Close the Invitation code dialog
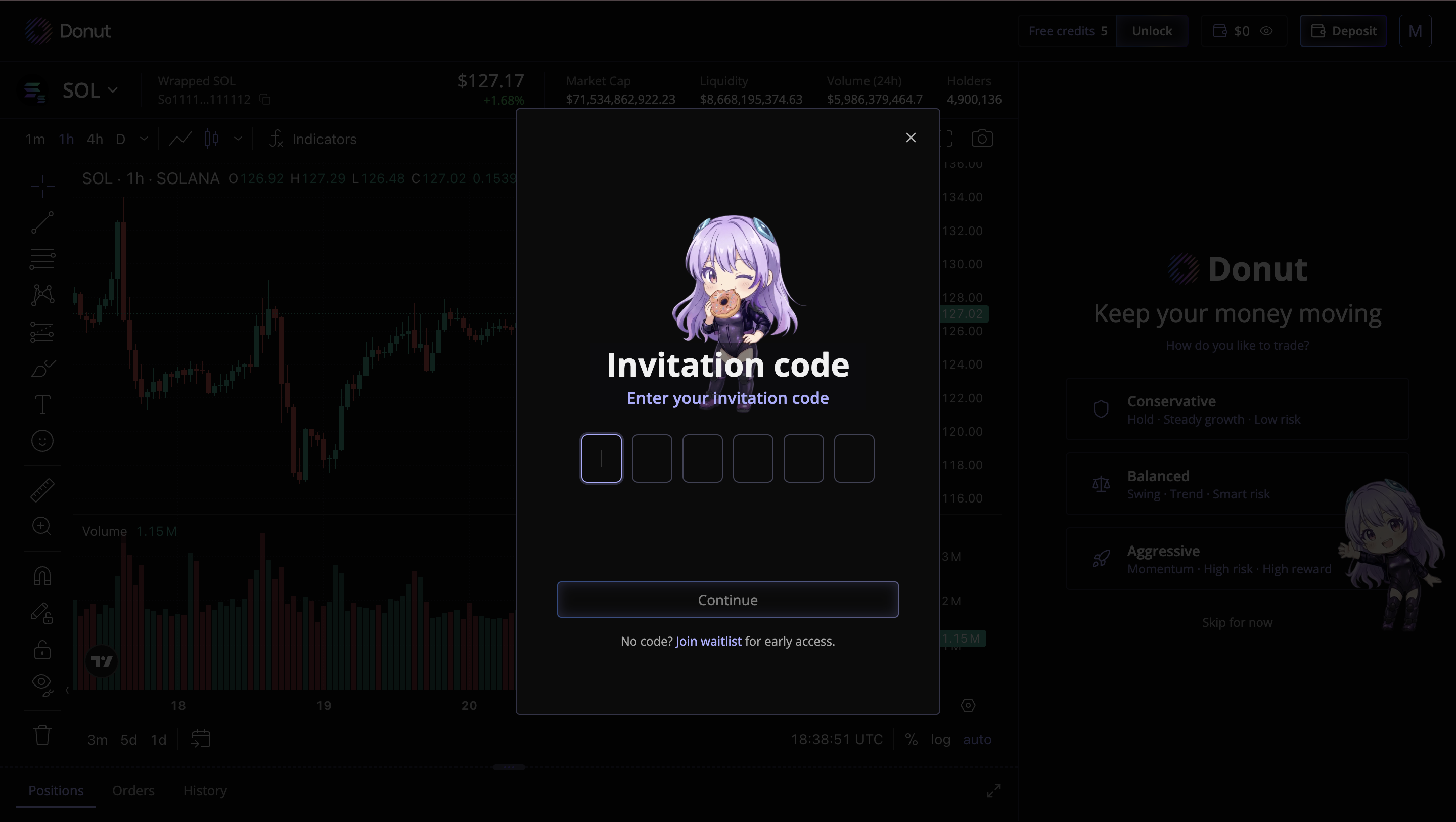Viewport: 1456px width, 822px height. click(911, 138)
